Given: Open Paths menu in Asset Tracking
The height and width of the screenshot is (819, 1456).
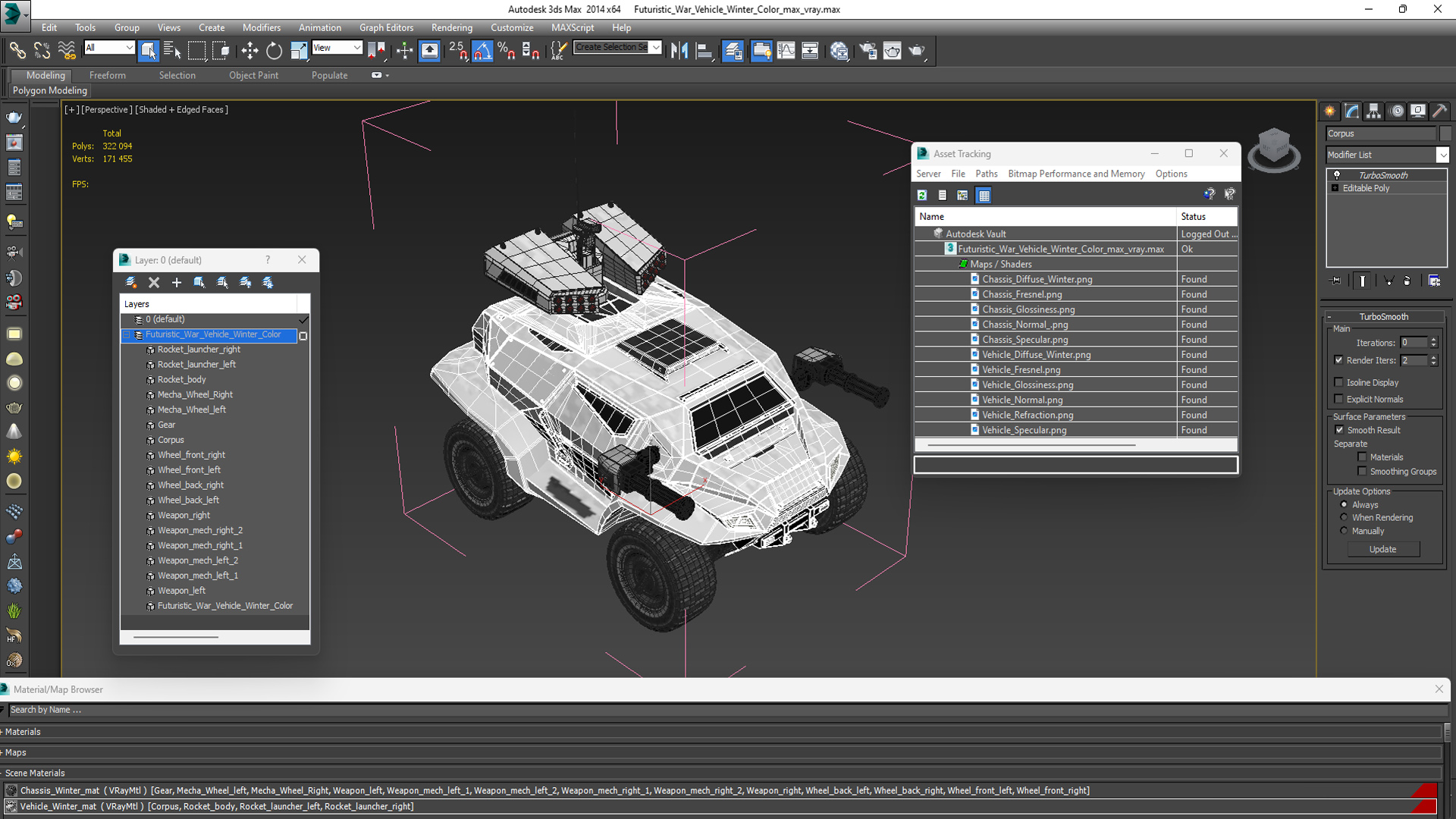Looking at the screenshot, I should [986, 174].
